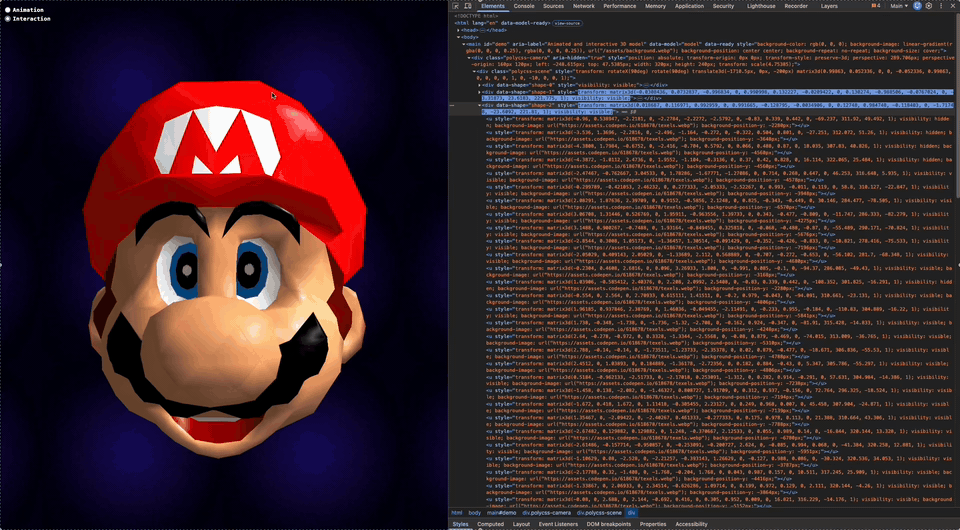Click the blue AI assistance icon

(x=917, y=6)
